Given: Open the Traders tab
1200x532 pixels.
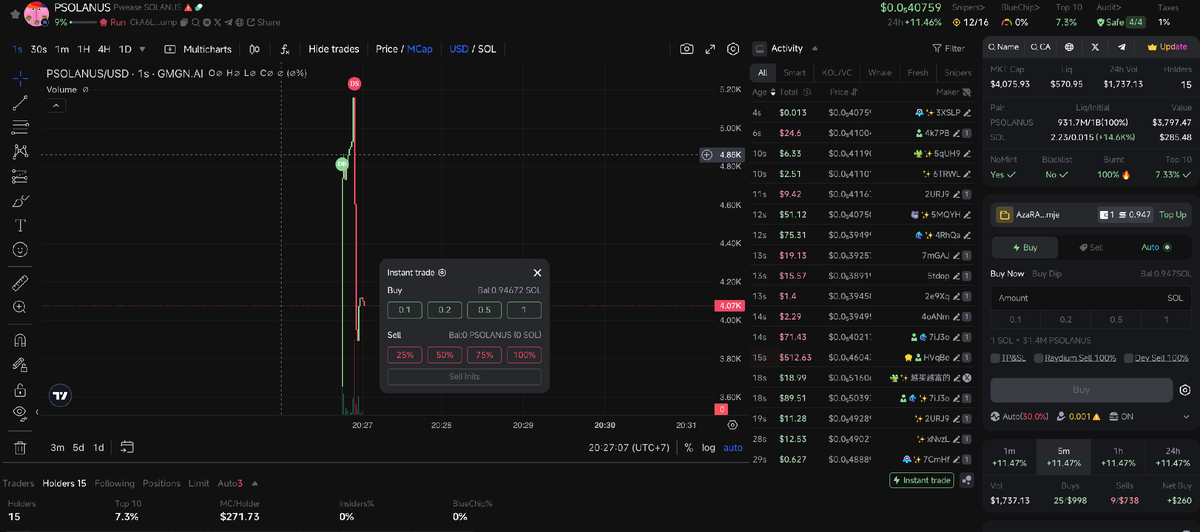Looking at the screenshot, I should tap(18, 483).
